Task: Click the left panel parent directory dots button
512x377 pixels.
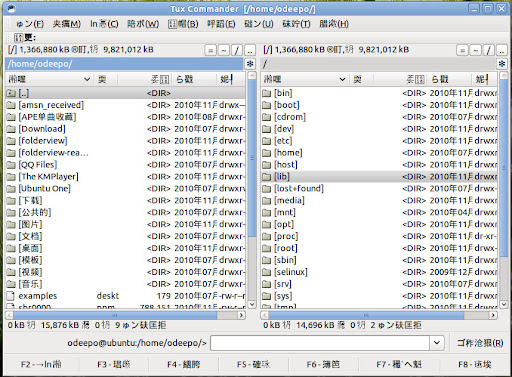Action: coord(250,50)
